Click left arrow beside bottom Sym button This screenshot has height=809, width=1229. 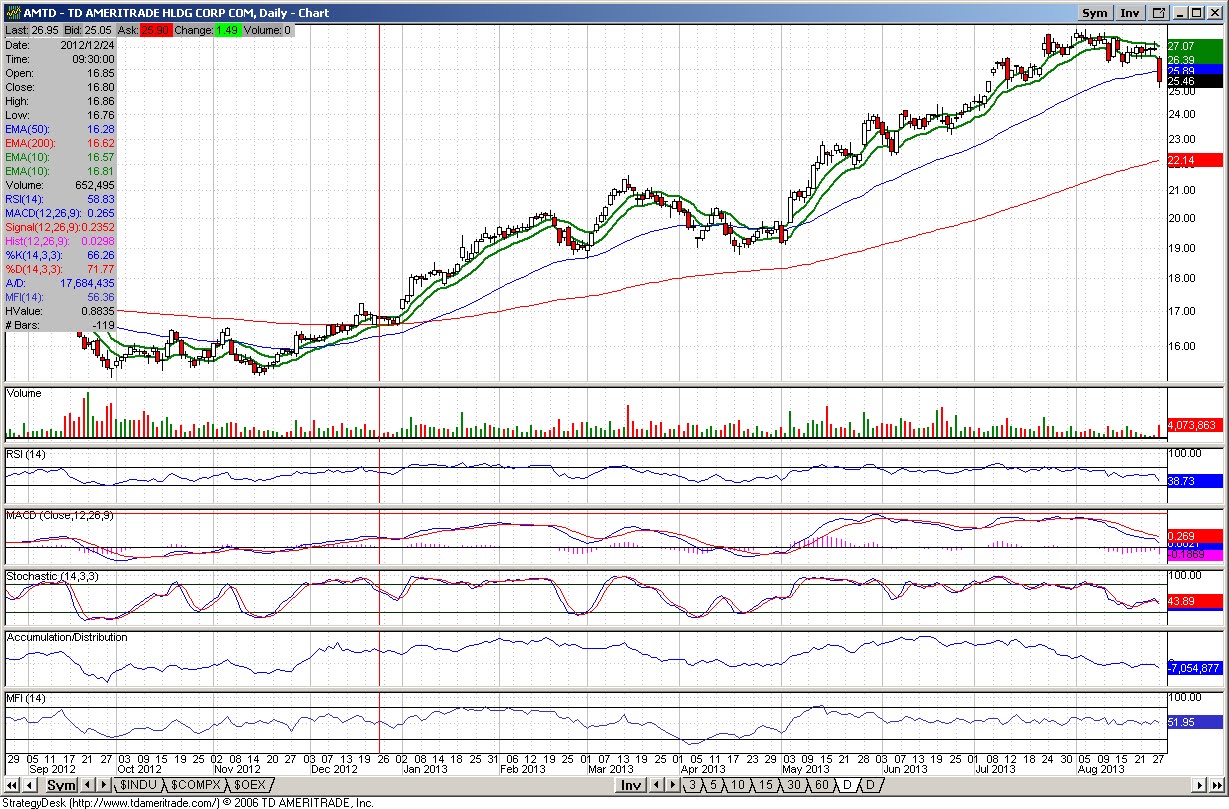tap(87, 785)
